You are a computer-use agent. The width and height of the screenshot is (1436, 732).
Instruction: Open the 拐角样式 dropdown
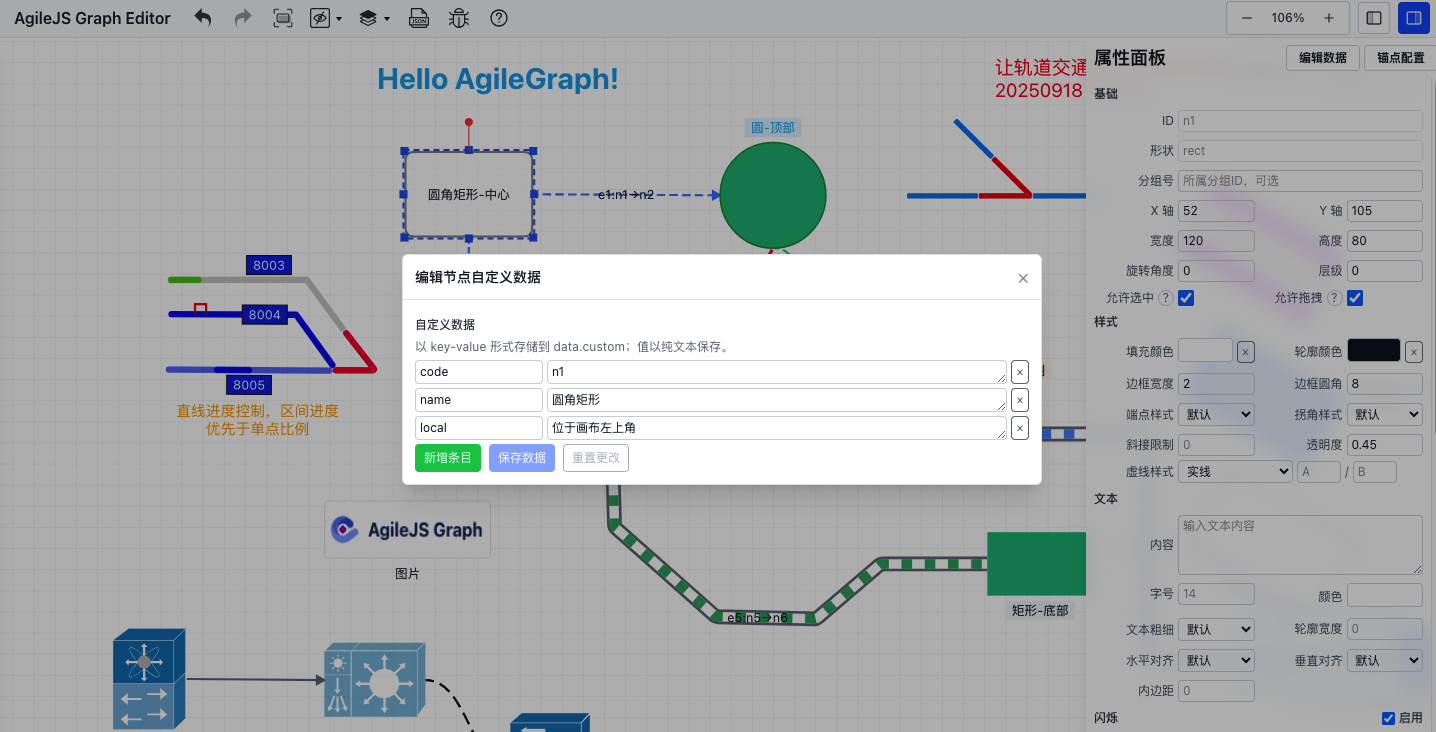pos(1385,414)
